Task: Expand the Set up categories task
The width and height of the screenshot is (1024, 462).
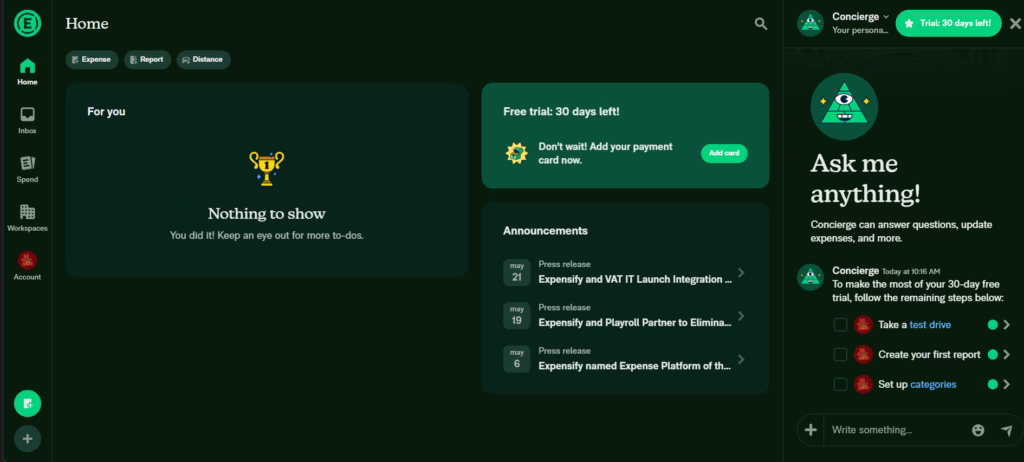Action: pos(1006,384)
